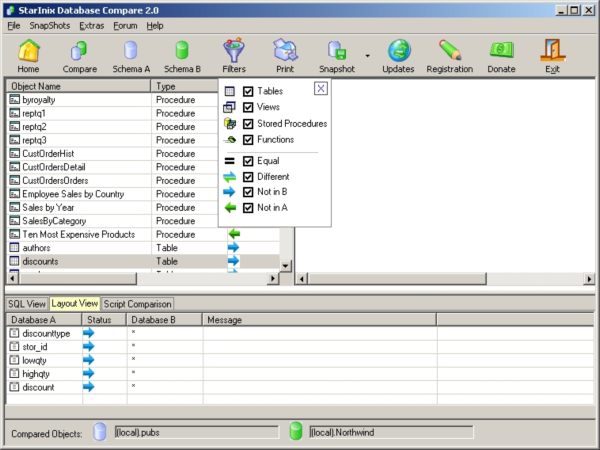This screenshot has height=450, width=600.
Task: Sort by Object Name column header
Action: [78, 87]
